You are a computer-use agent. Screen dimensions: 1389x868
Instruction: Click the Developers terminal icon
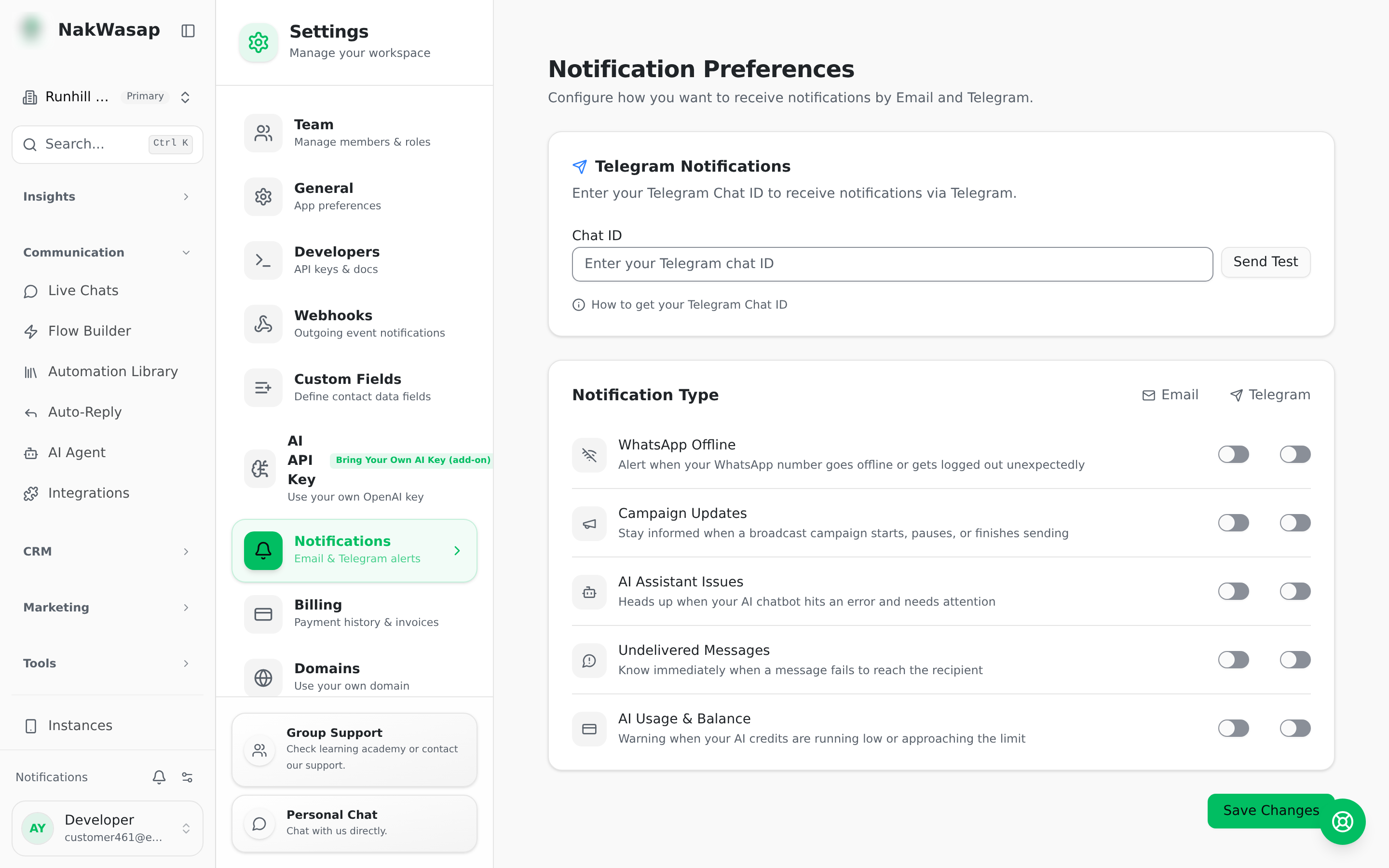pos(263,260)
